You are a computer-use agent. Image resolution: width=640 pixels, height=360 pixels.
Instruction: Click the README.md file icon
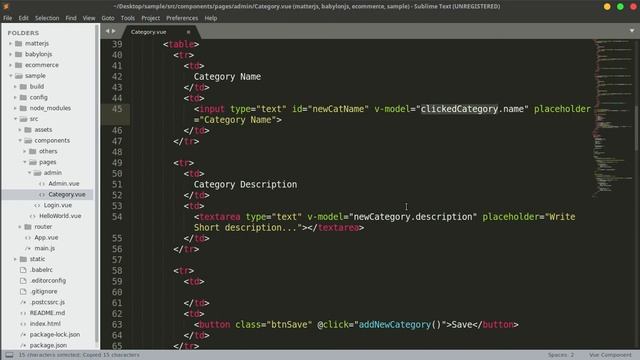click(23, 313)
